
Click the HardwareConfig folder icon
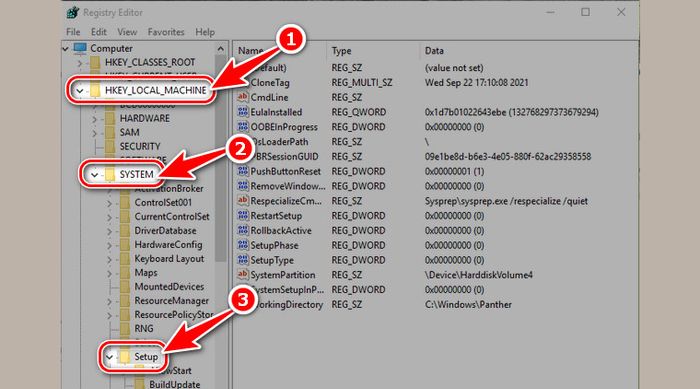pyautogui.click(x=125, y=245)
